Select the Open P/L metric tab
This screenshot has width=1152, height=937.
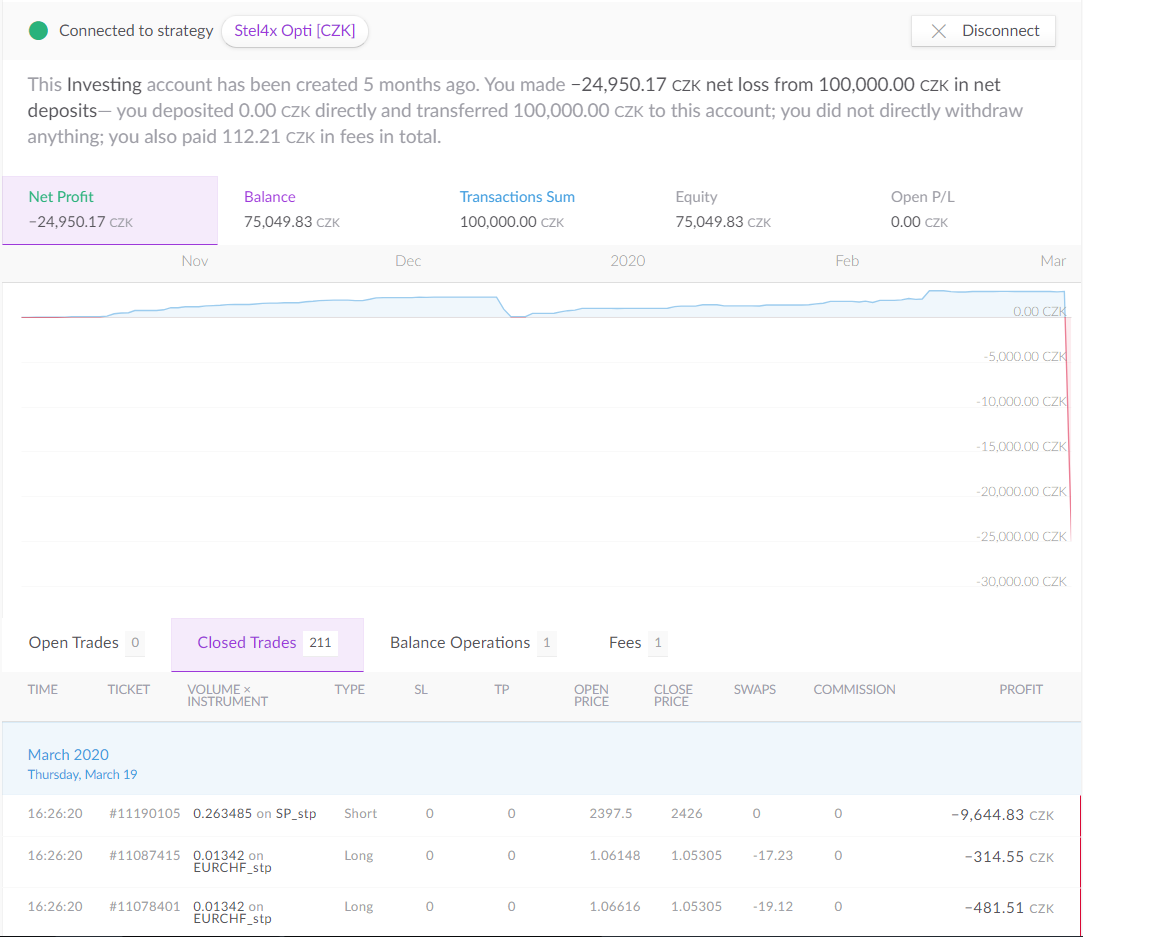[x=972, y=210]
